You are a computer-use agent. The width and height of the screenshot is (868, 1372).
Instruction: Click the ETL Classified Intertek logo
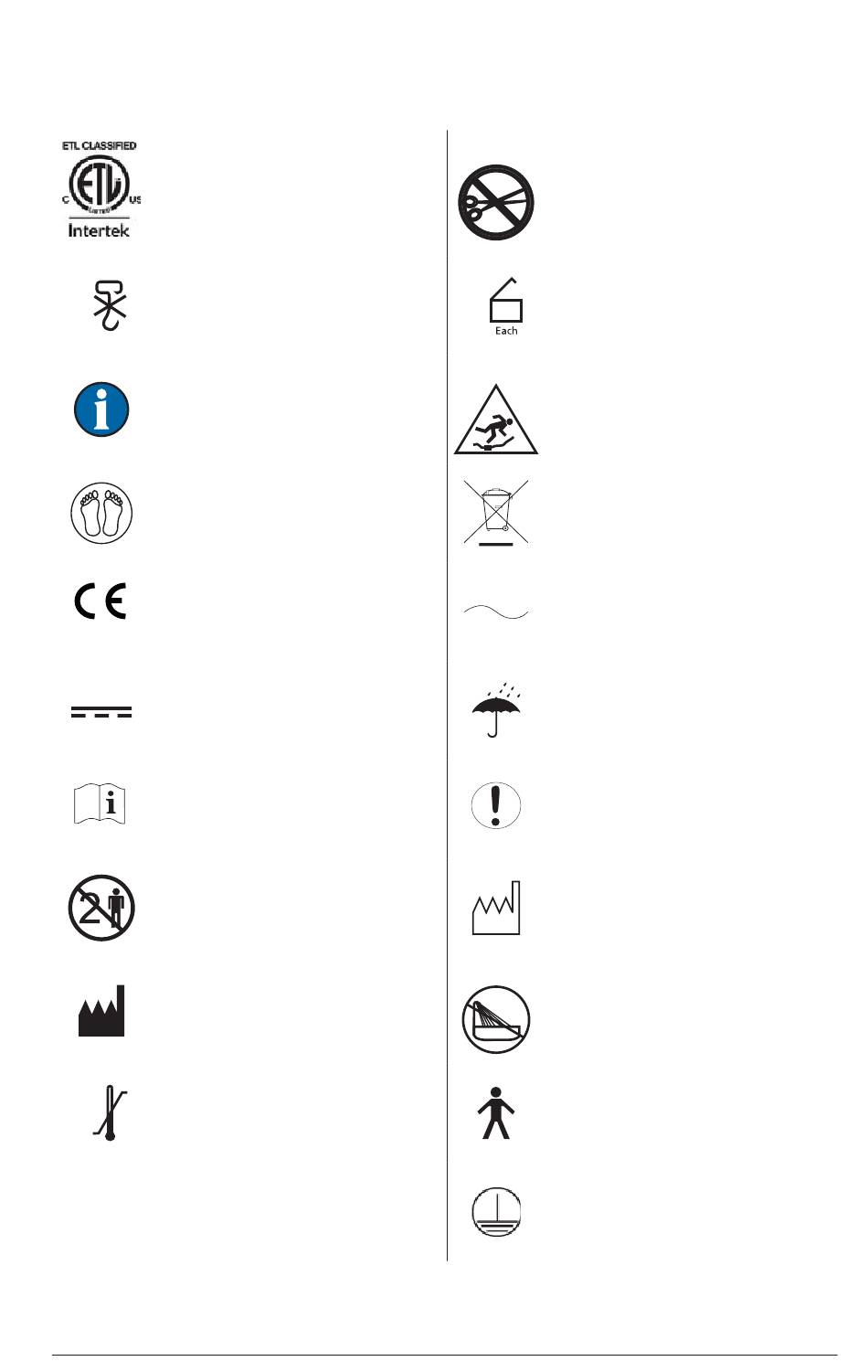click(x=101, y=190)
